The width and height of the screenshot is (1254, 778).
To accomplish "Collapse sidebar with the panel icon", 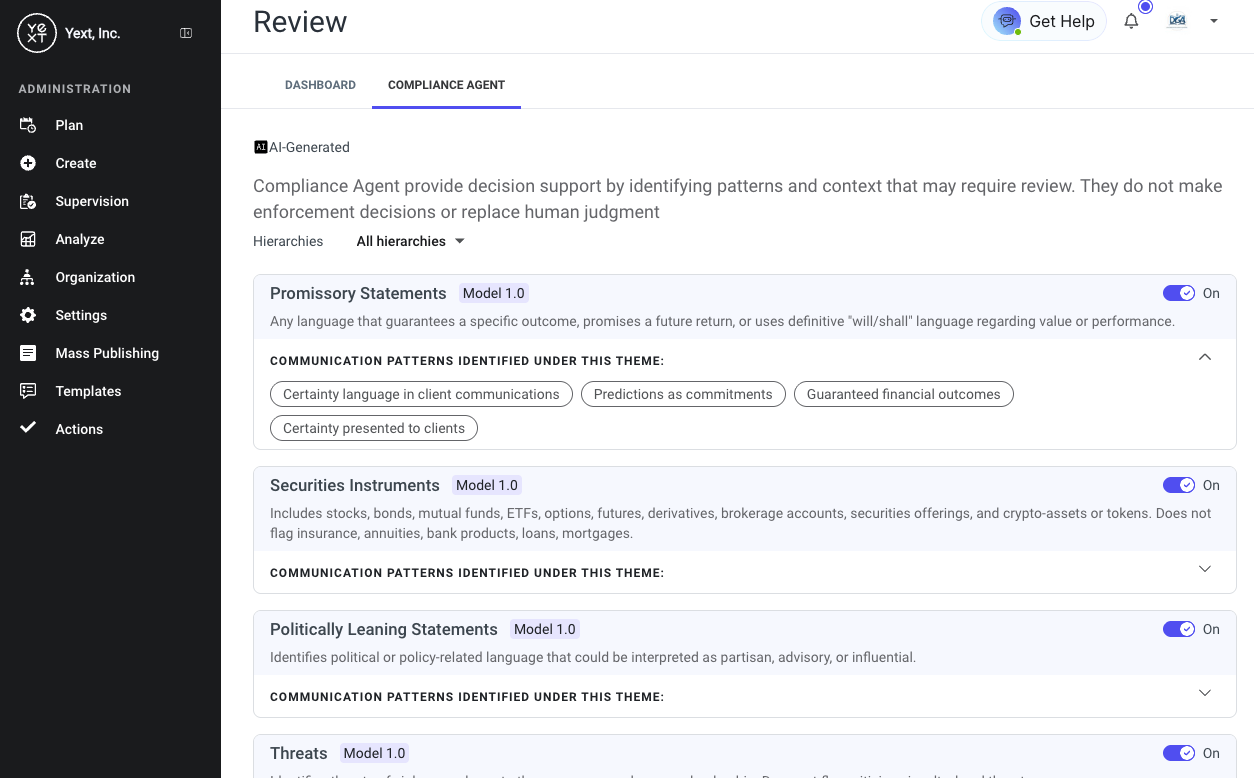I will pos(186,33).
